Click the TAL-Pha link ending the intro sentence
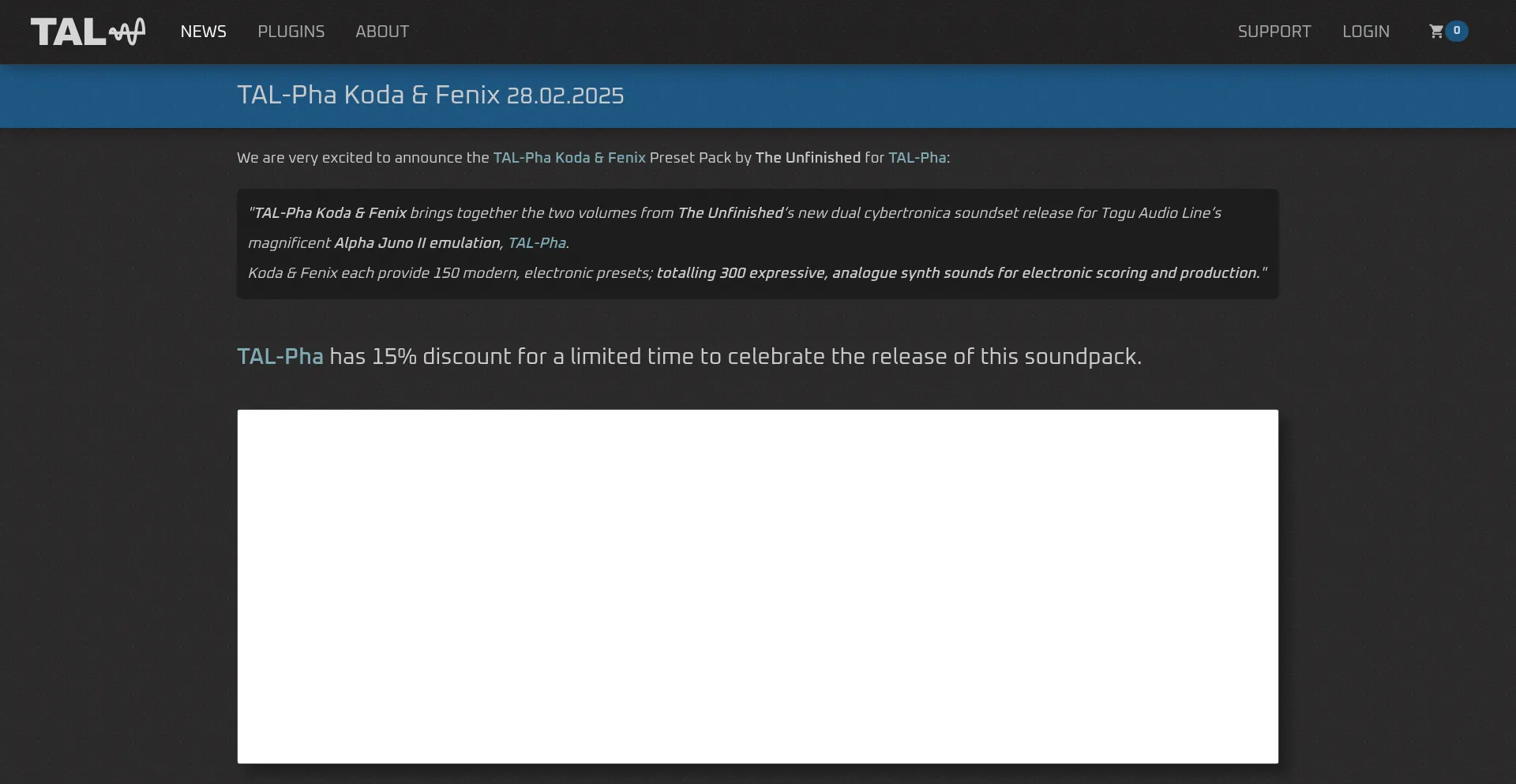Screen dimensions: 1516x784 click(917, 158)
